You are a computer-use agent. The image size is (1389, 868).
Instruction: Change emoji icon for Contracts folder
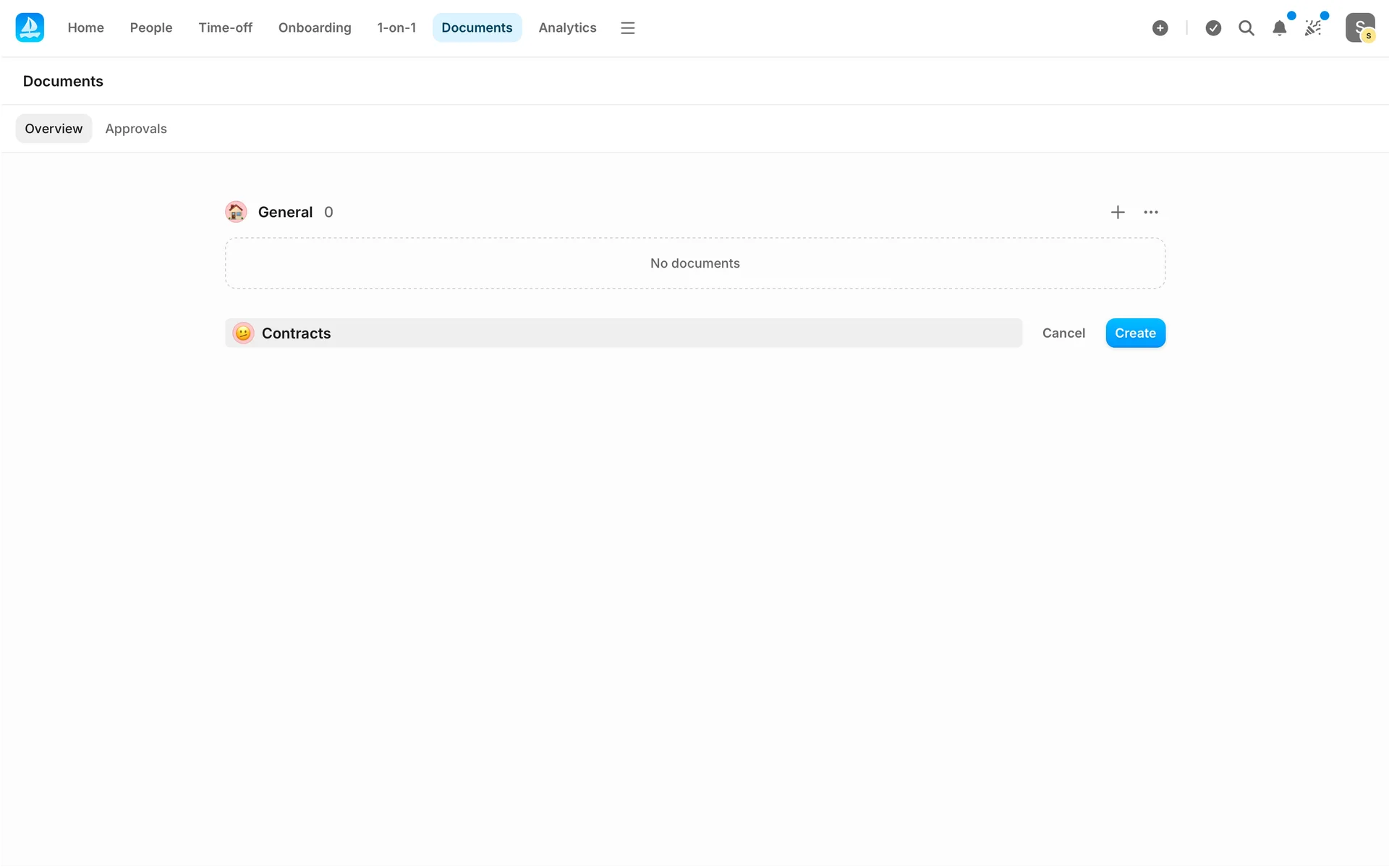coord(243,333)
